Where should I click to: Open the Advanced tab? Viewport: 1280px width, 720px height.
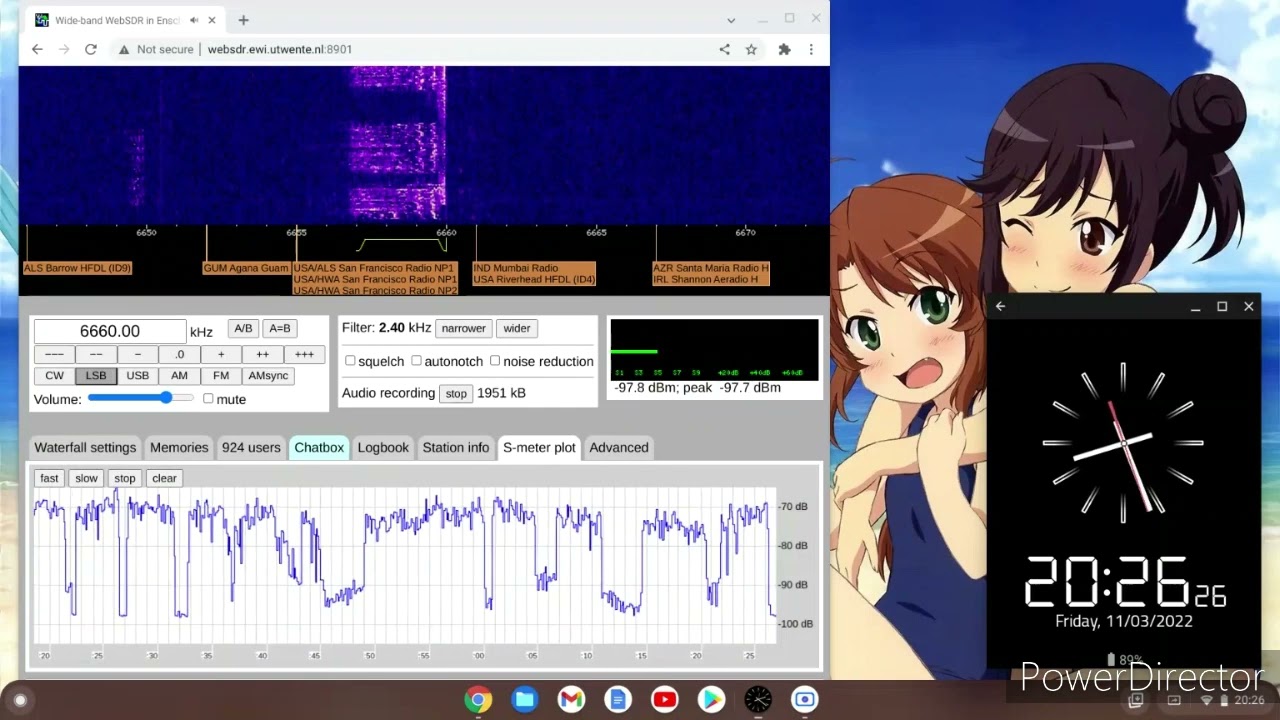[619, 448]
